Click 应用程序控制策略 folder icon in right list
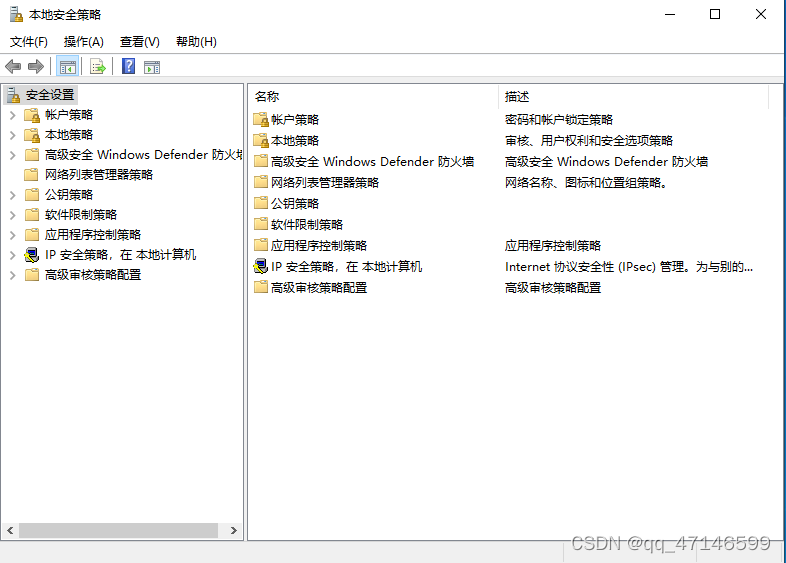This screenshot has width=786, height=563. [x=261, y=245]
